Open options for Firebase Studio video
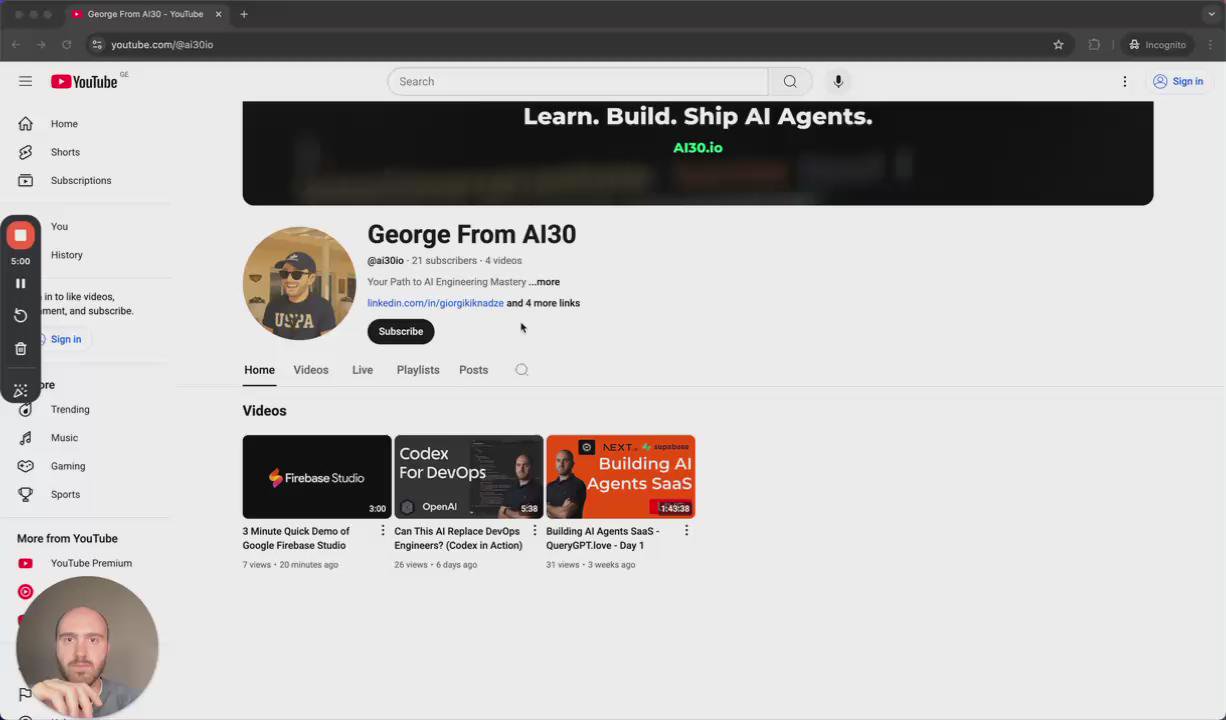Viewport: 1226px width, 720px height. click(x=382, y=531)
